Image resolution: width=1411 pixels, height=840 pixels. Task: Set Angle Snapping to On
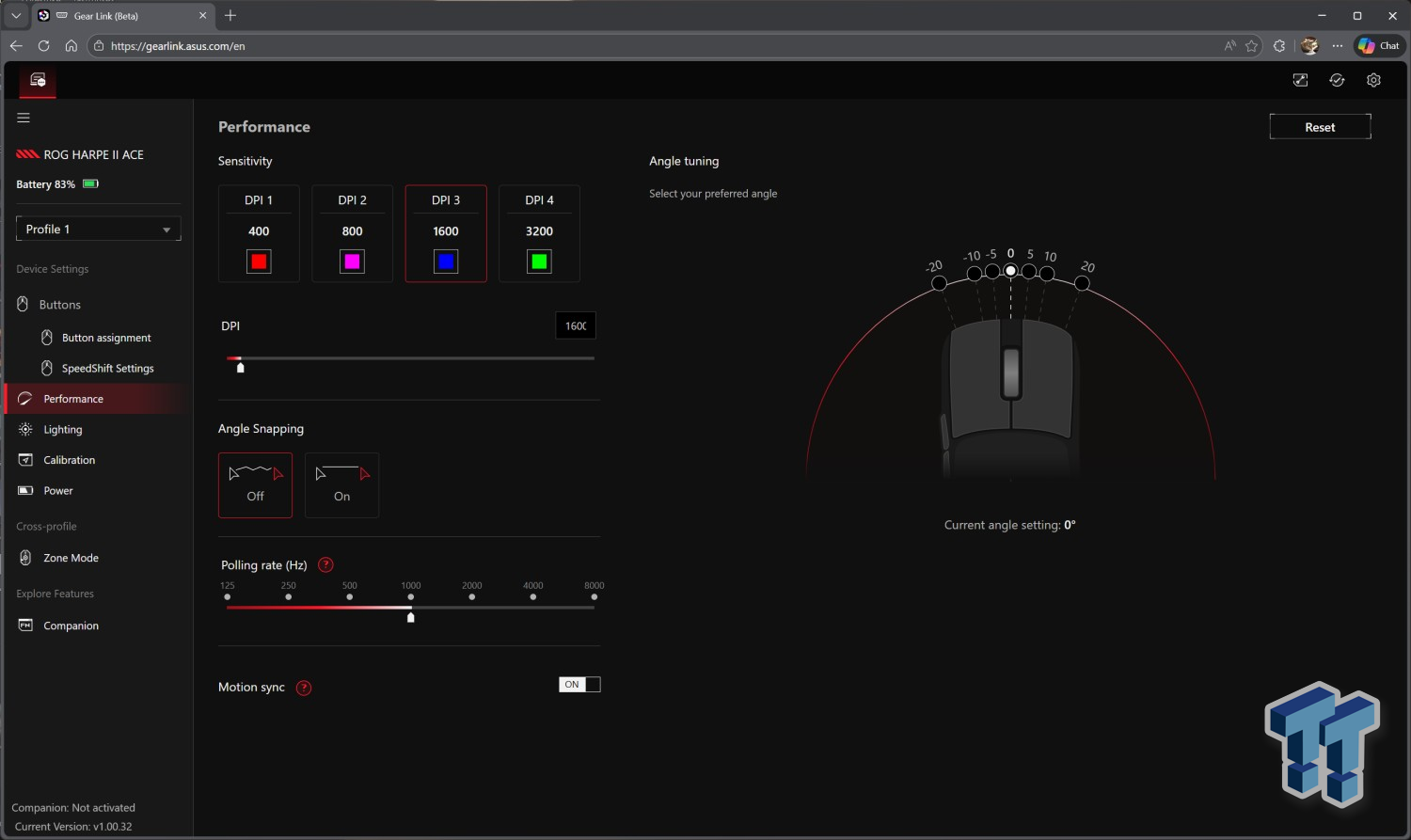coord(341,485)
